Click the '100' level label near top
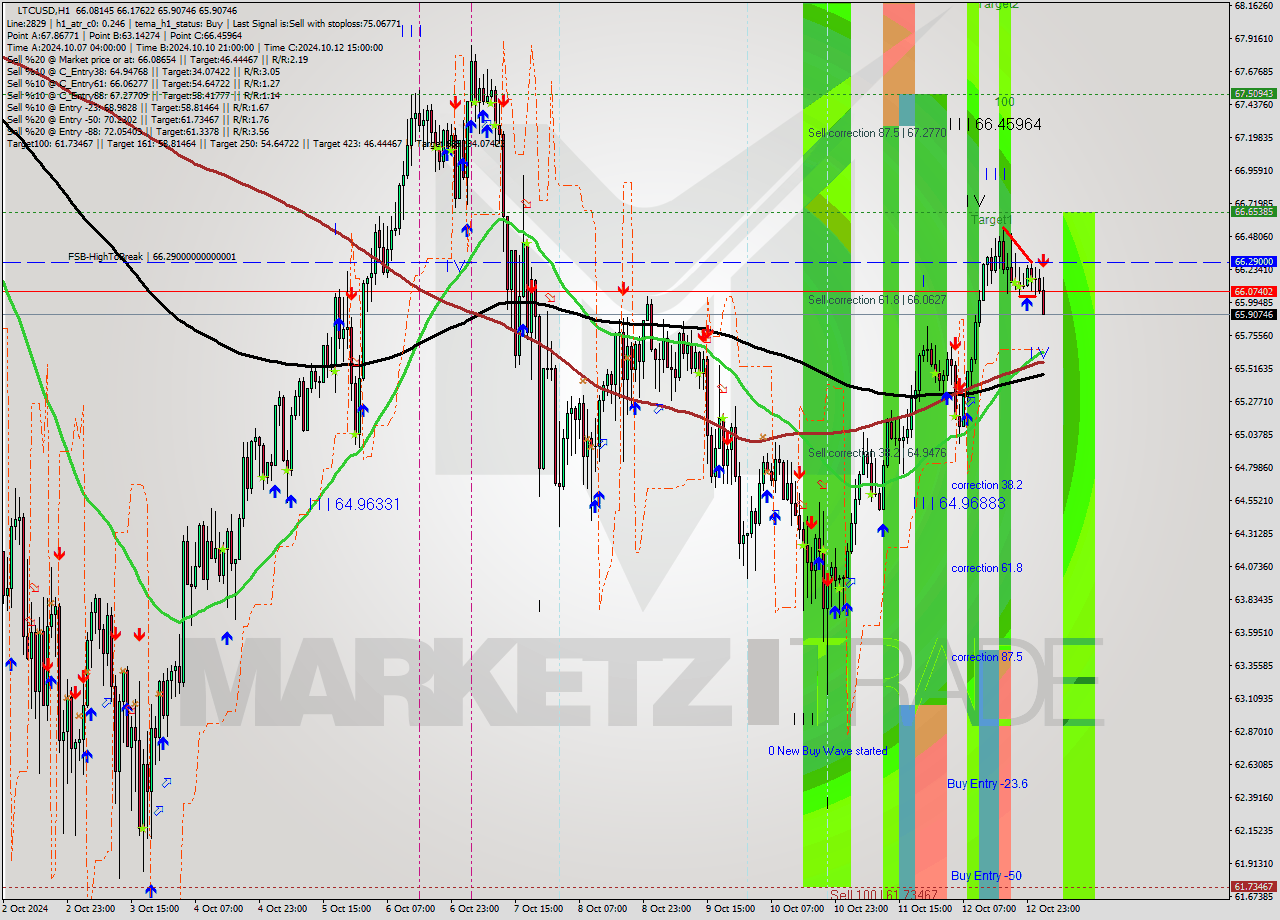The image size is (1280, 920). pyautogui.click(x=1004, y=102)
